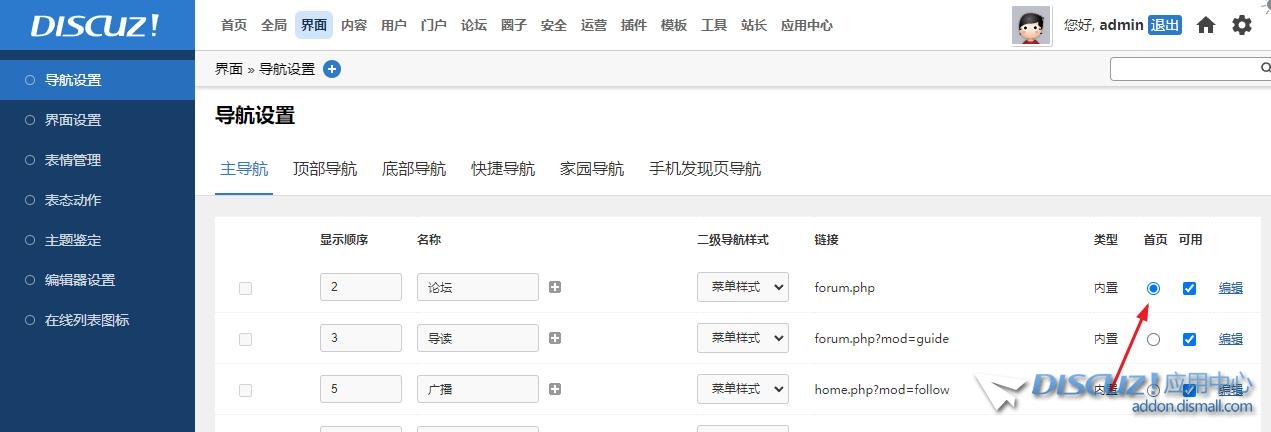Open 菜单样式 dropdown for 导读 row
The width and height of the screenshot is (1271, 432).
pyautogui.click(x=742, y=338)
